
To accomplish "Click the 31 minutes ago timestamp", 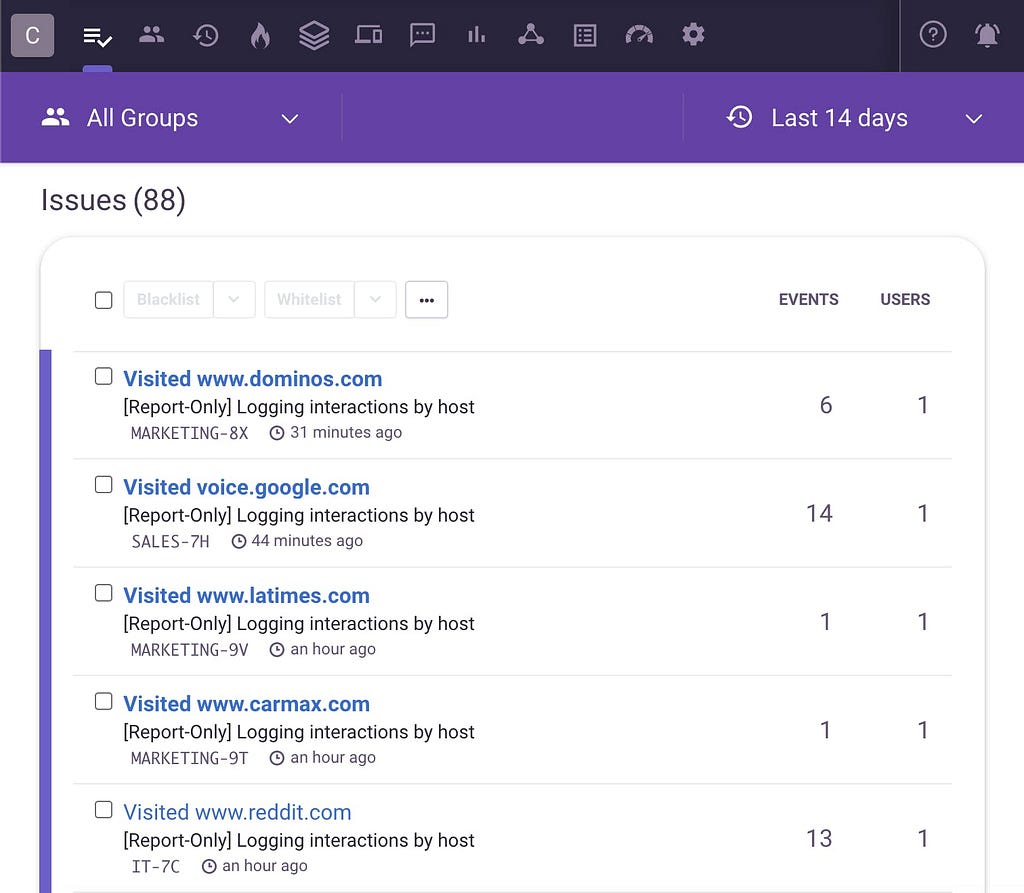I will click(346, 432).
